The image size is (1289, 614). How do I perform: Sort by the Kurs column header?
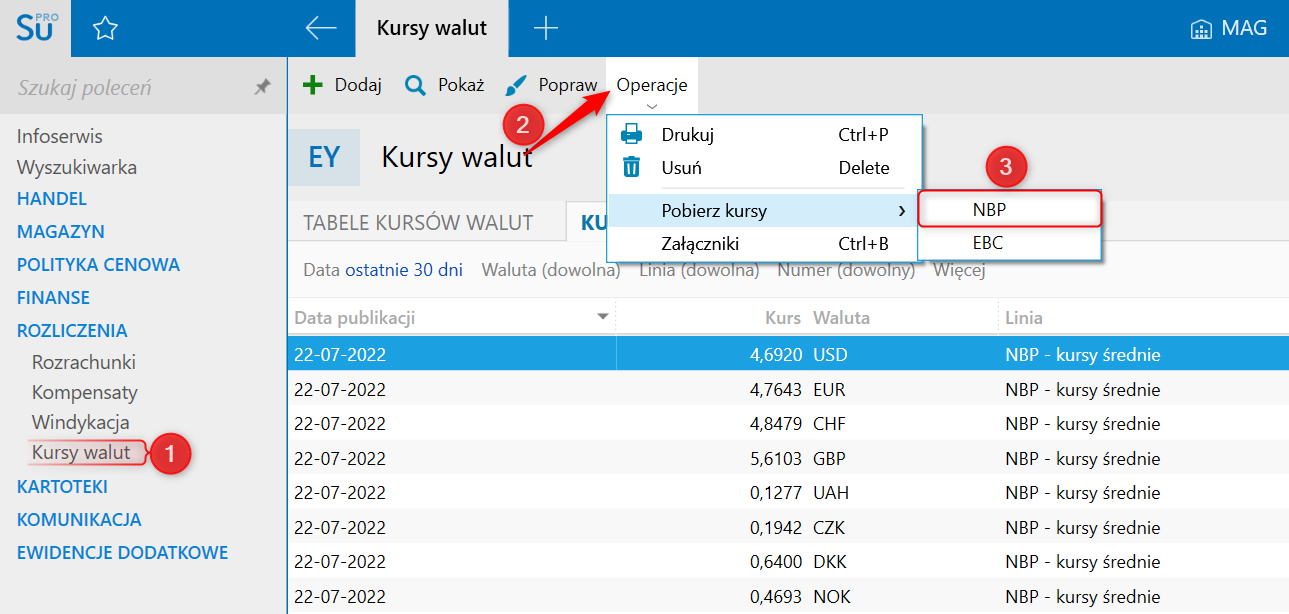[x=783, y=318]
